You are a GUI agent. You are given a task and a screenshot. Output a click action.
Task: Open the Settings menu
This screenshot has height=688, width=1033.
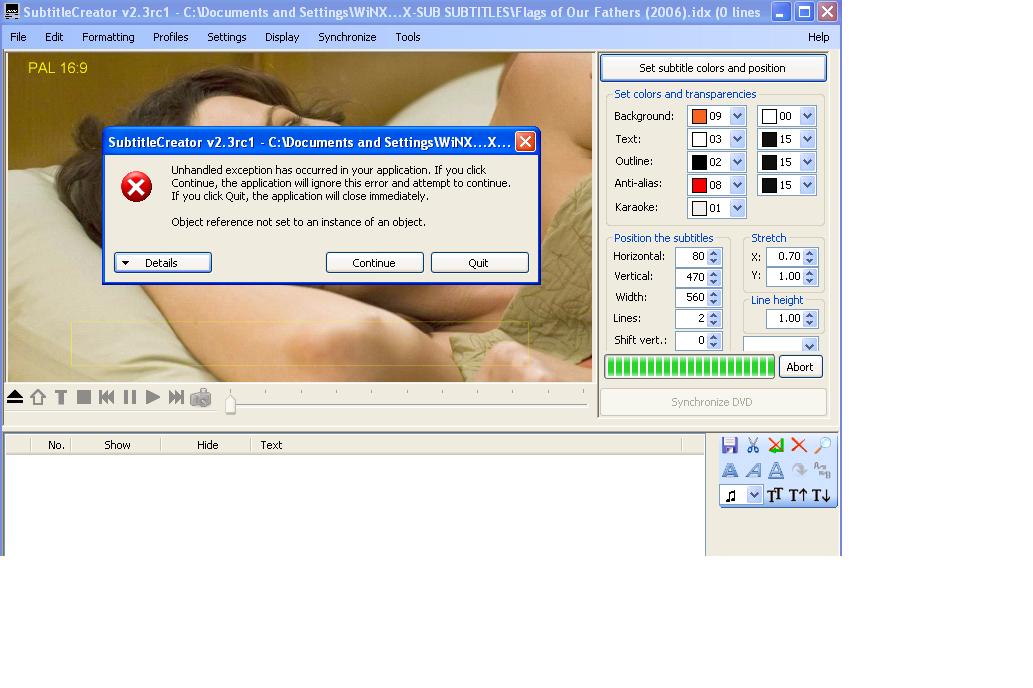[x=227, y=37]
